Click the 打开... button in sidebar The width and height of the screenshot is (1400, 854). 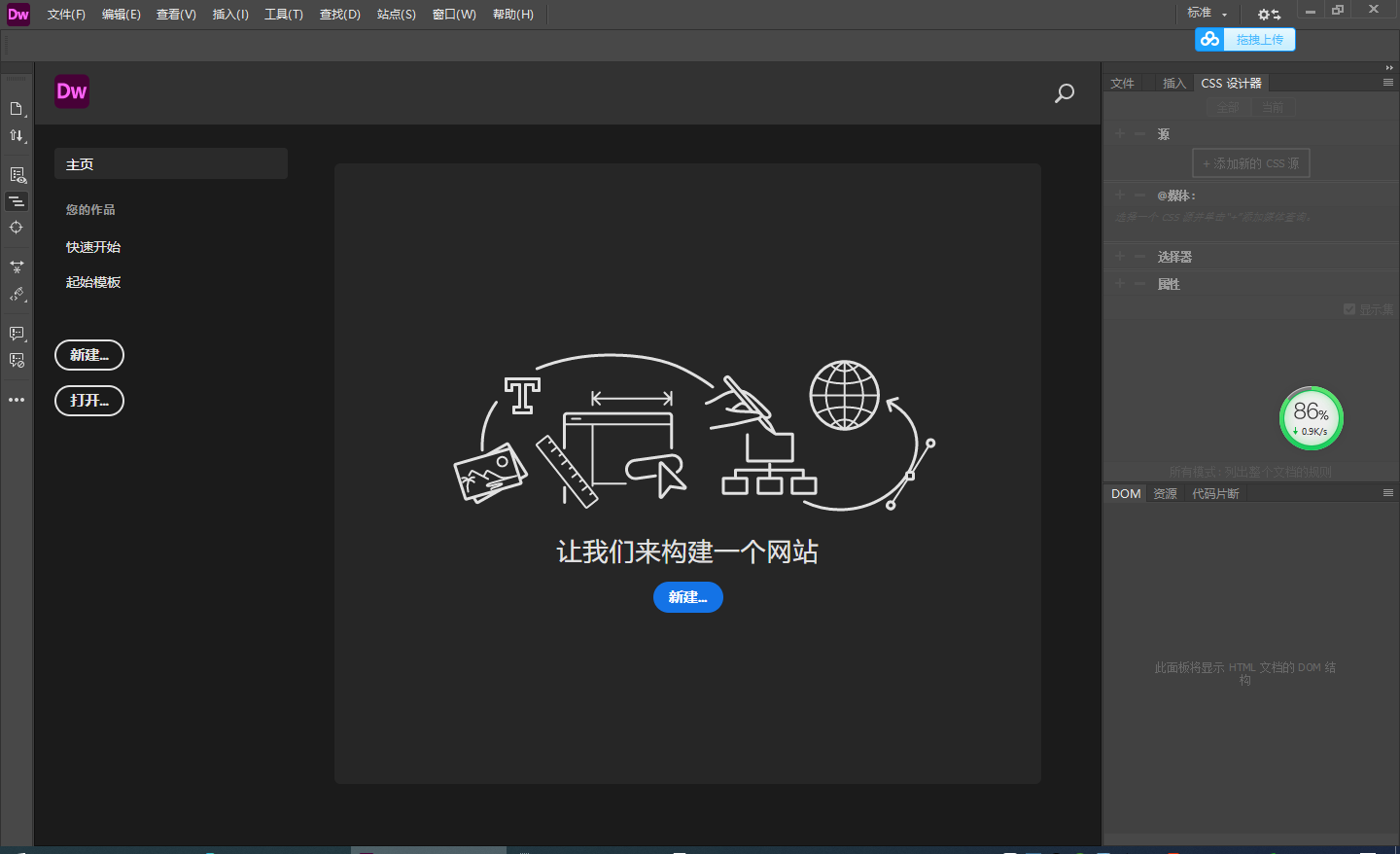[x=89, y=401]
